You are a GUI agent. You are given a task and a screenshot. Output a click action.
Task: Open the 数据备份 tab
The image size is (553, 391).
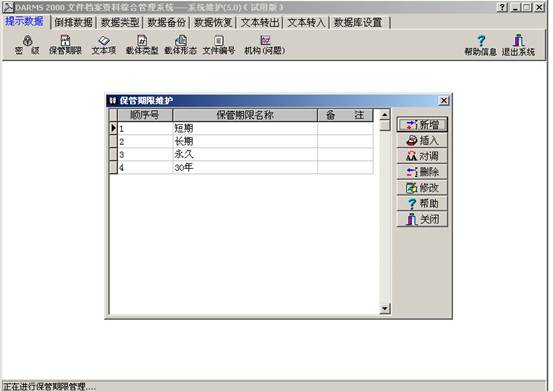coord(166,23)
